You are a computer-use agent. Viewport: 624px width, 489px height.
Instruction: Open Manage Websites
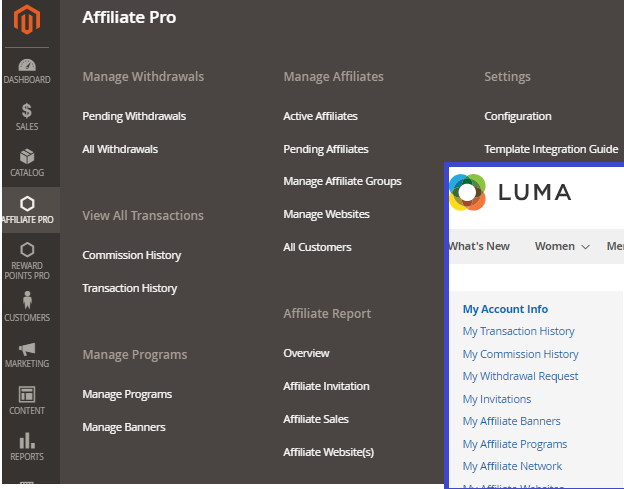(326, 214)
